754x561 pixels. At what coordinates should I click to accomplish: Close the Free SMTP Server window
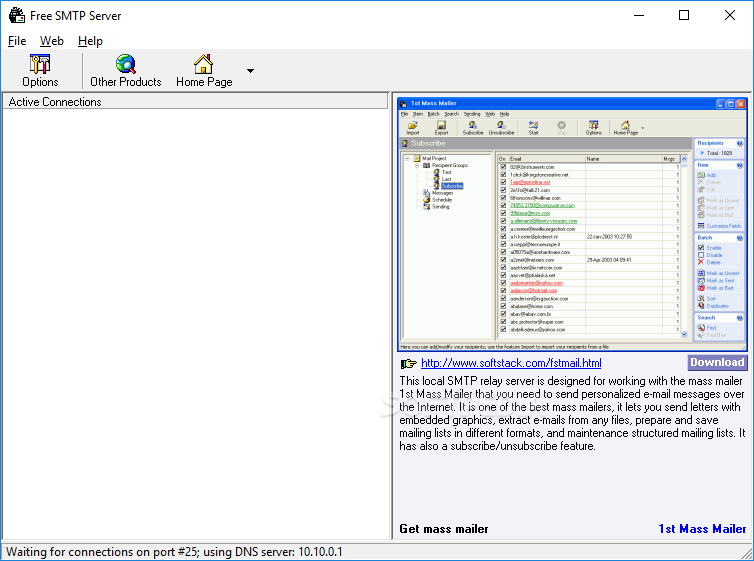coord(729,15)
